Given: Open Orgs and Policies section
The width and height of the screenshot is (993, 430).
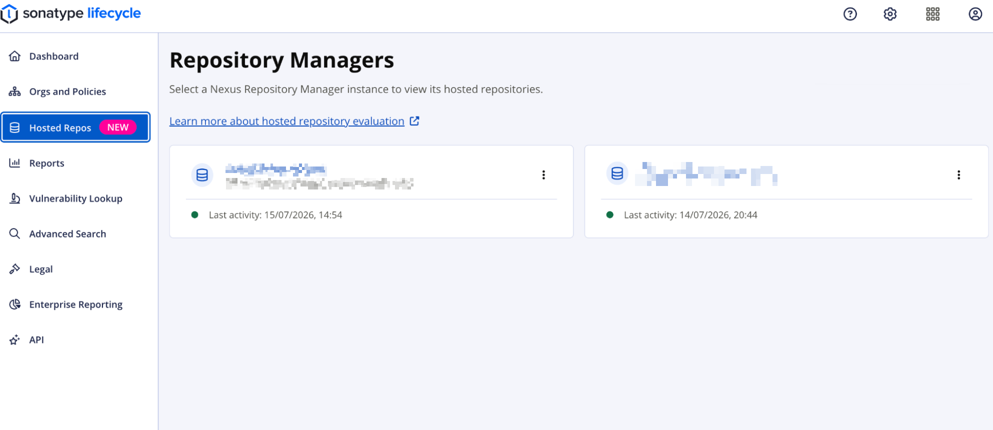Looking at the screenshot, I should 75,92.
